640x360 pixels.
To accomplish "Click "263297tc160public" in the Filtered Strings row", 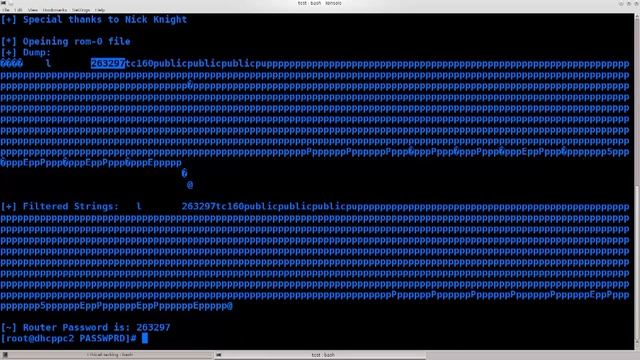I will tap(229, 206).
